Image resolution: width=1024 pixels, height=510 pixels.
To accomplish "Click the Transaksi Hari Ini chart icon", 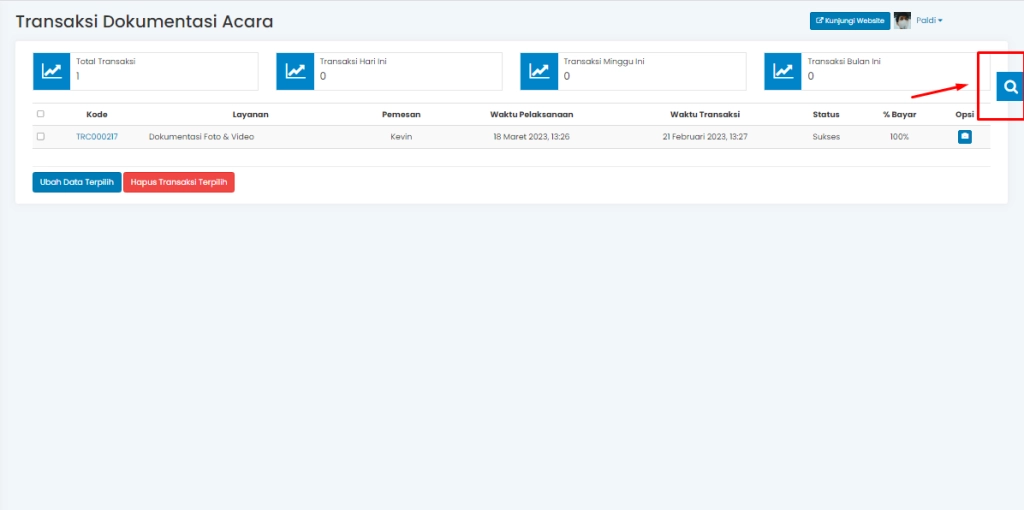I will pyautogui.click(x=295, y=71).
